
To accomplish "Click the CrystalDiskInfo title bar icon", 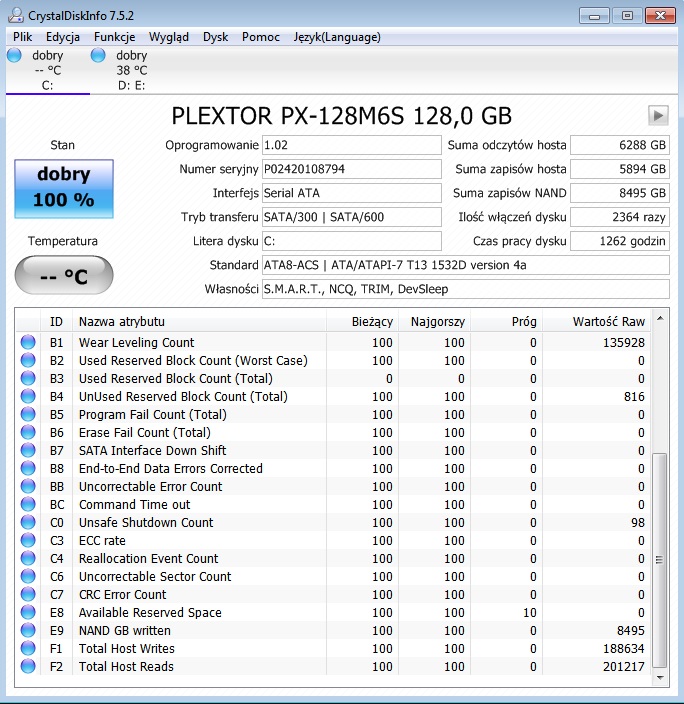I will (16, 15).
